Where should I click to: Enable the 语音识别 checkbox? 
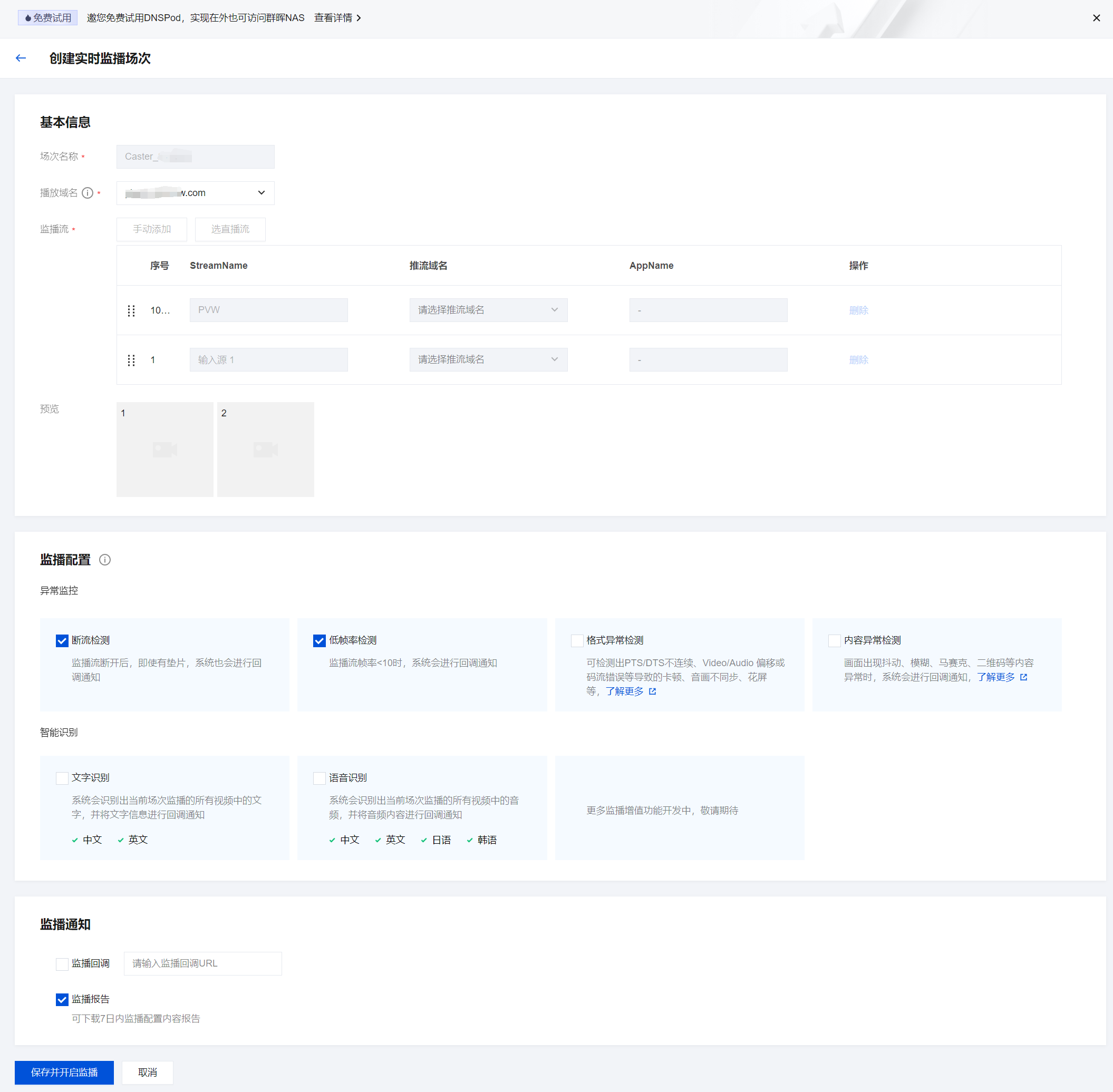pyautogui.click(x=320, y=778)
